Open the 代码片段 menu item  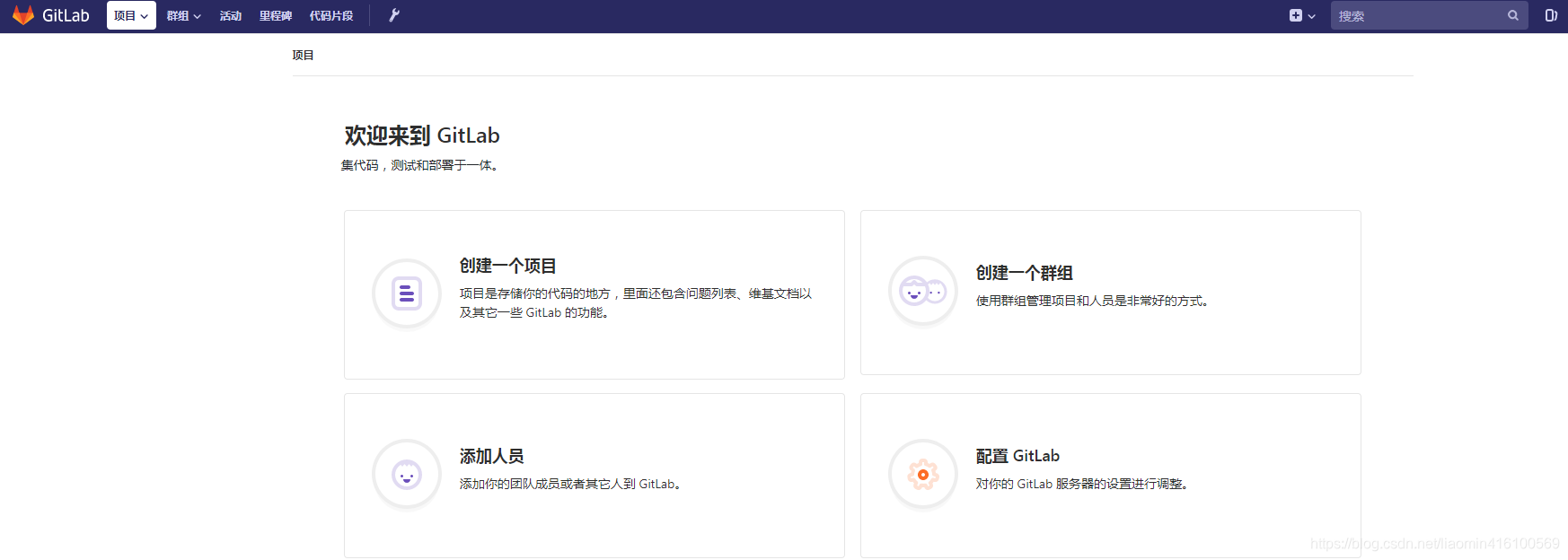331,15
